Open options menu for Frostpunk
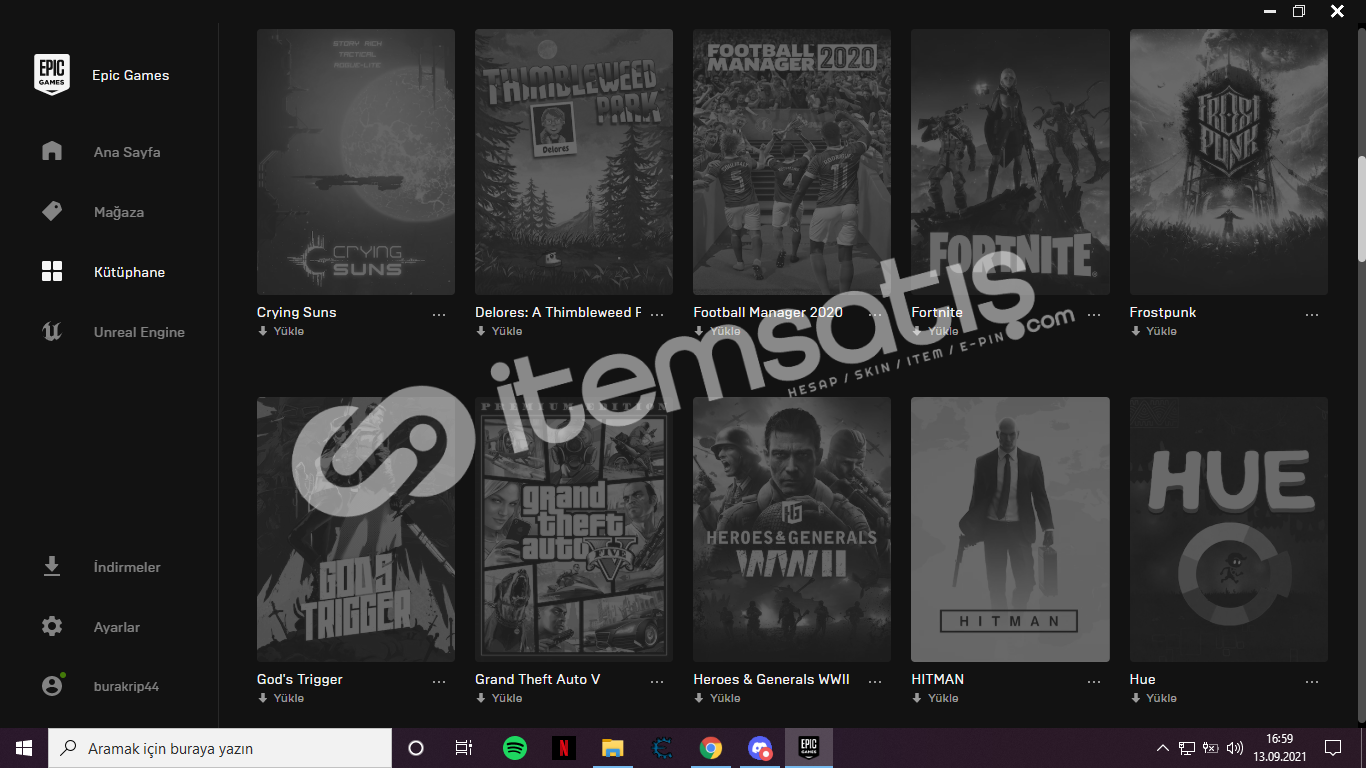 tap(1312, 313)
